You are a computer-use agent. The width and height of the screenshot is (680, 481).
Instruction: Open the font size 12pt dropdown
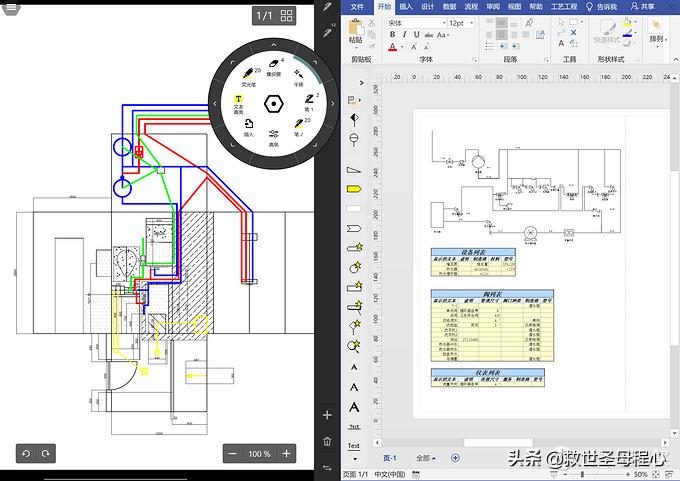click(x=473, y=22)
